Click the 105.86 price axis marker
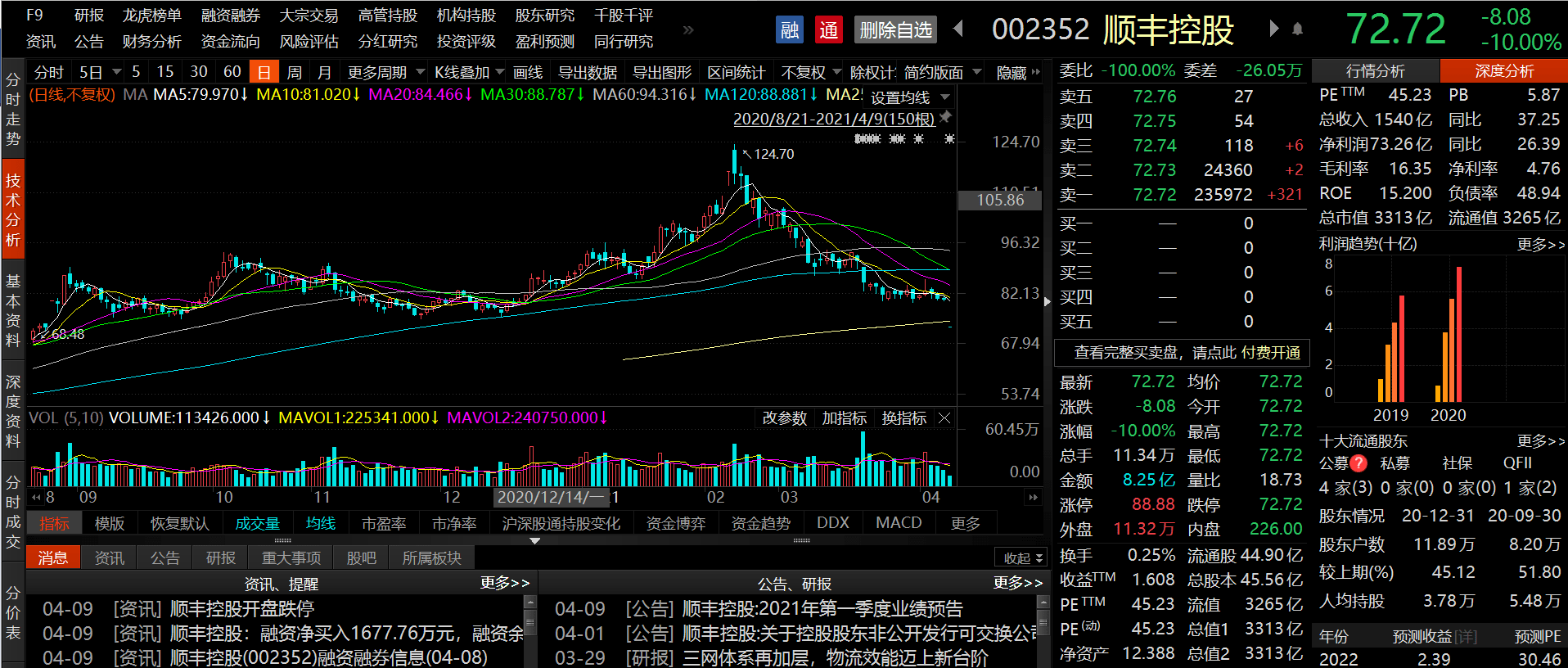This screenshot has width=1568, height=668. [999, 200]
